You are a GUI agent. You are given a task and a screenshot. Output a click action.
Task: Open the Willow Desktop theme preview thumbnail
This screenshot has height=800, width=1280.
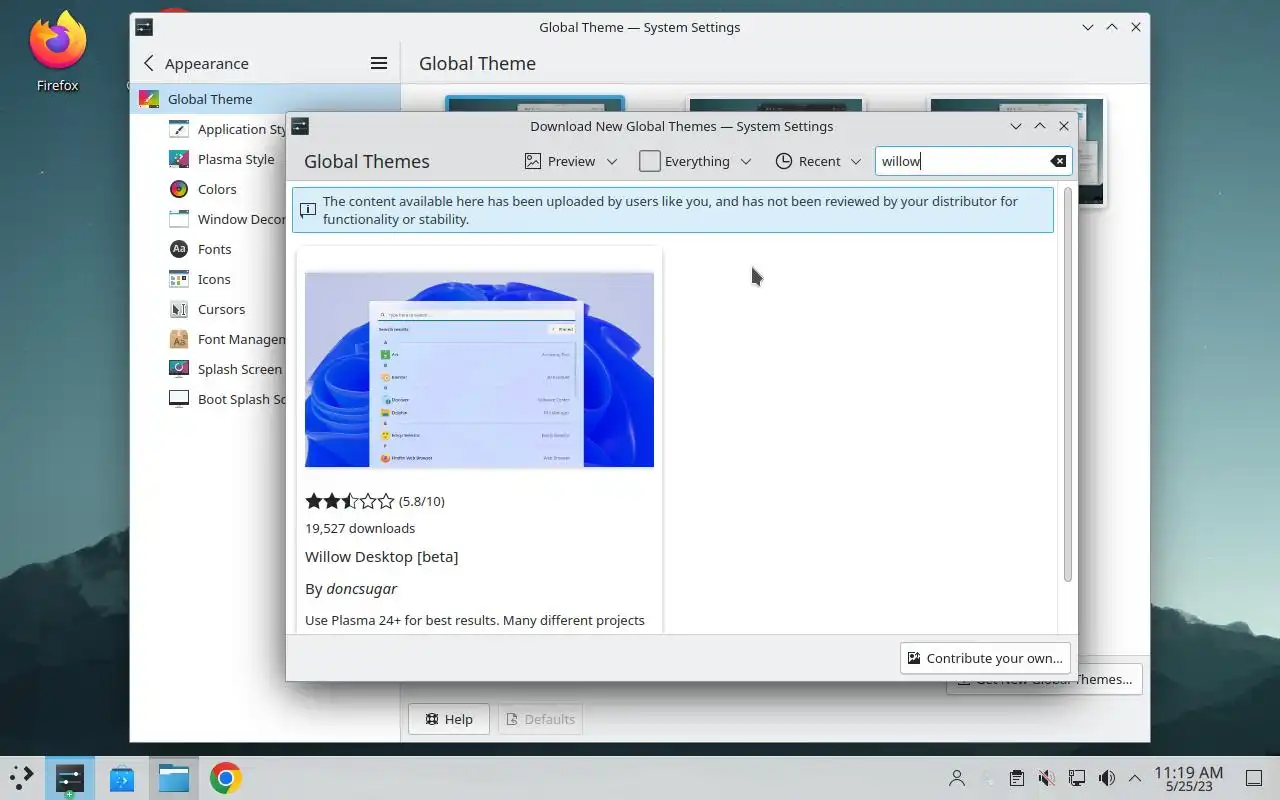tap(479, 369)
